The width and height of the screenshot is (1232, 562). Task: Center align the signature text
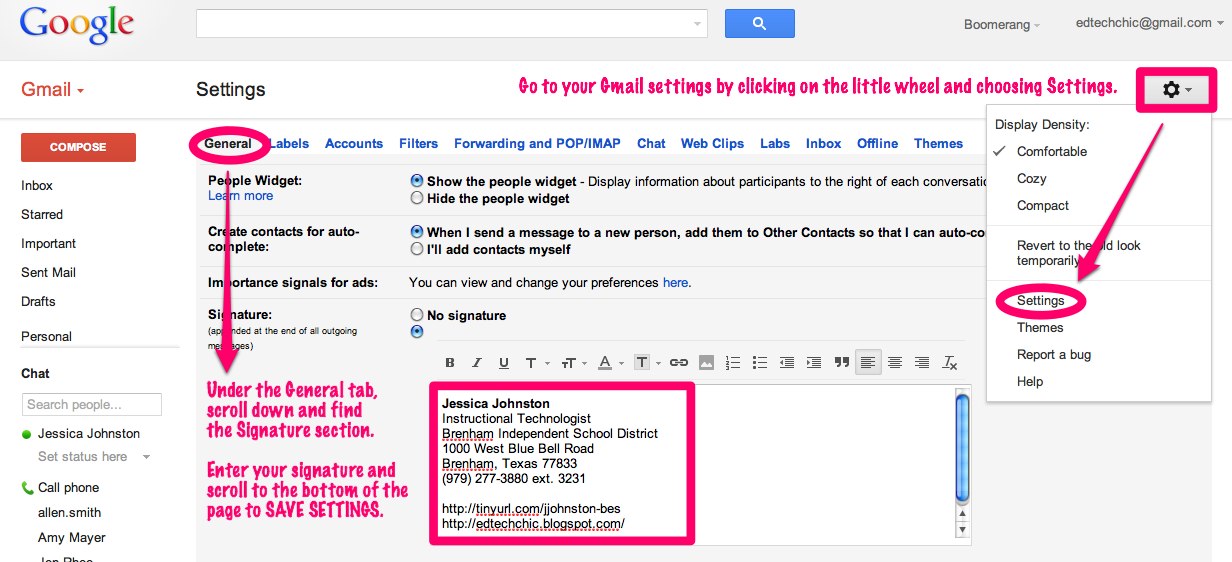(895, 363)
